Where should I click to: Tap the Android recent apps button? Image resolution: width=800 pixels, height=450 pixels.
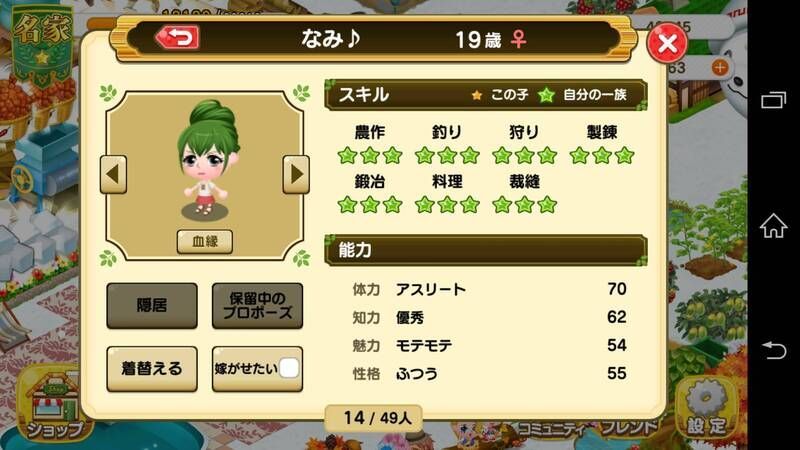pos(773,100)
